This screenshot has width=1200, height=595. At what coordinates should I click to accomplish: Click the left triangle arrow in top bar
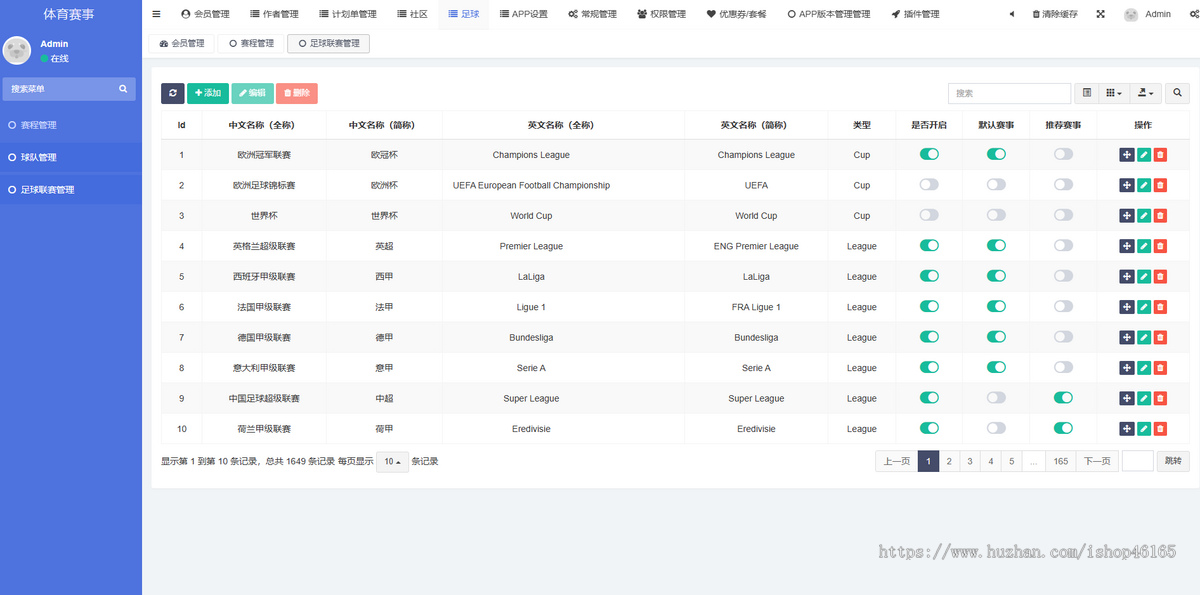click(x=1011, y=14)
